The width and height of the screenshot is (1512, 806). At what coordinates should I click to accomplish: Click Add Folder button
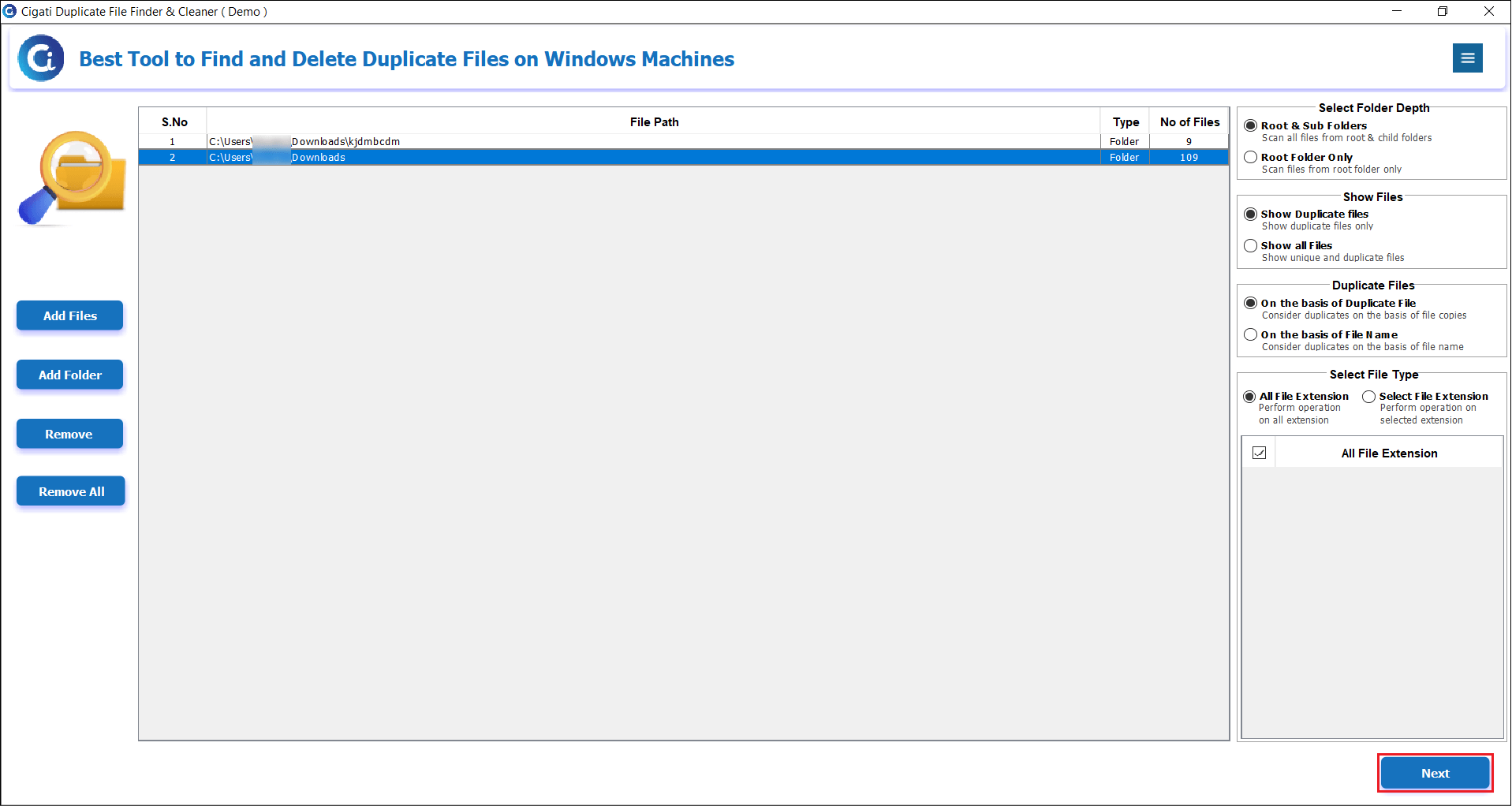click(x=70, y=375)
